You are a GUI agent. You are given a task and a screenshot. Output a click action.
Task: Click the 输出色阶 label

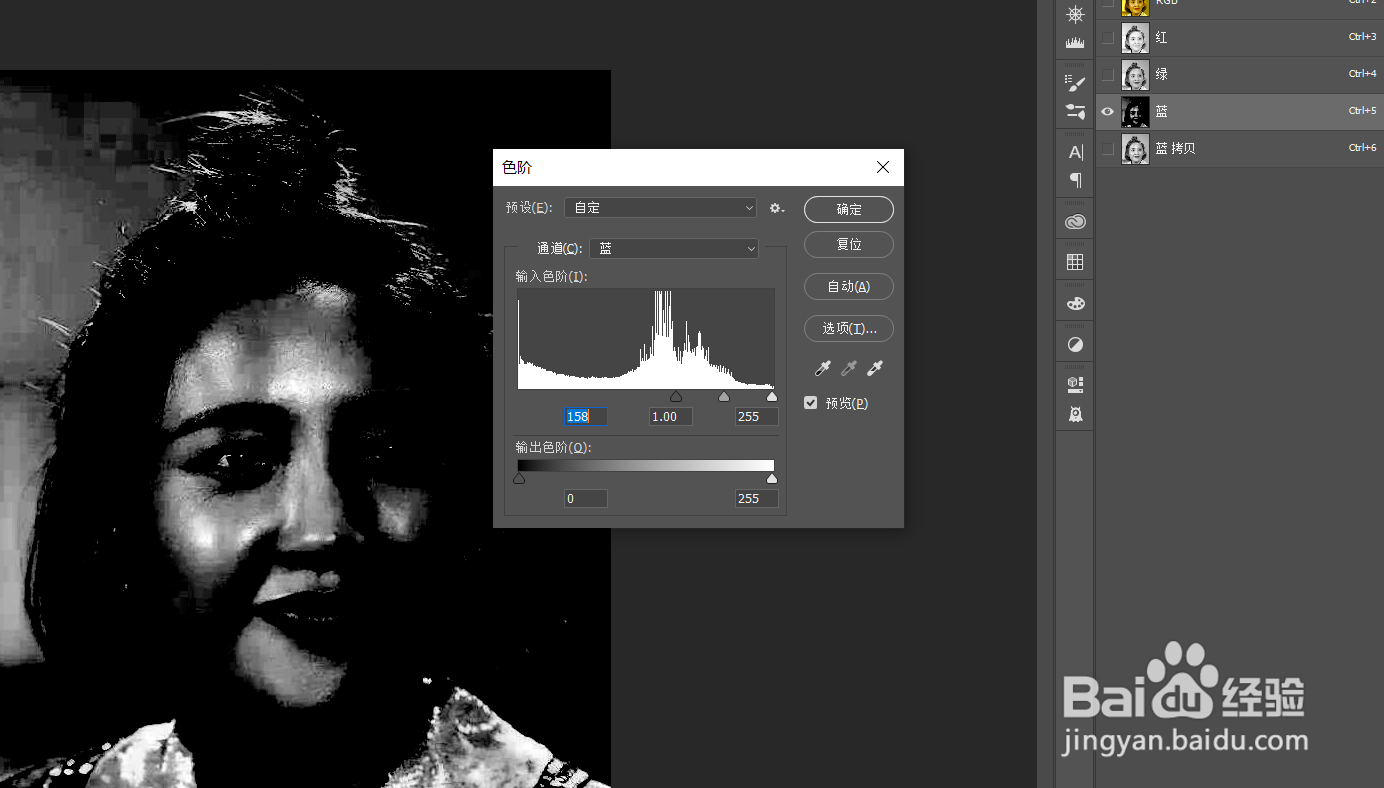[553, 447]
